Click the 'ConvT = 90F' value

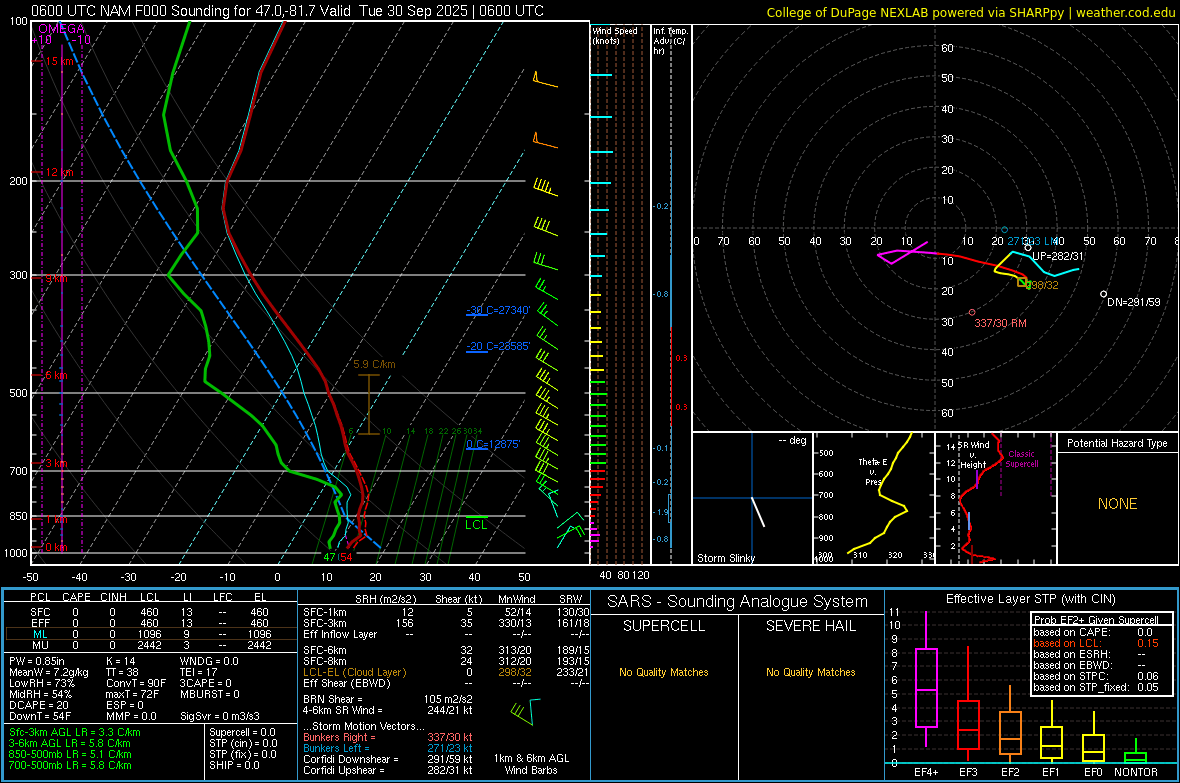[x=136, y=683]
